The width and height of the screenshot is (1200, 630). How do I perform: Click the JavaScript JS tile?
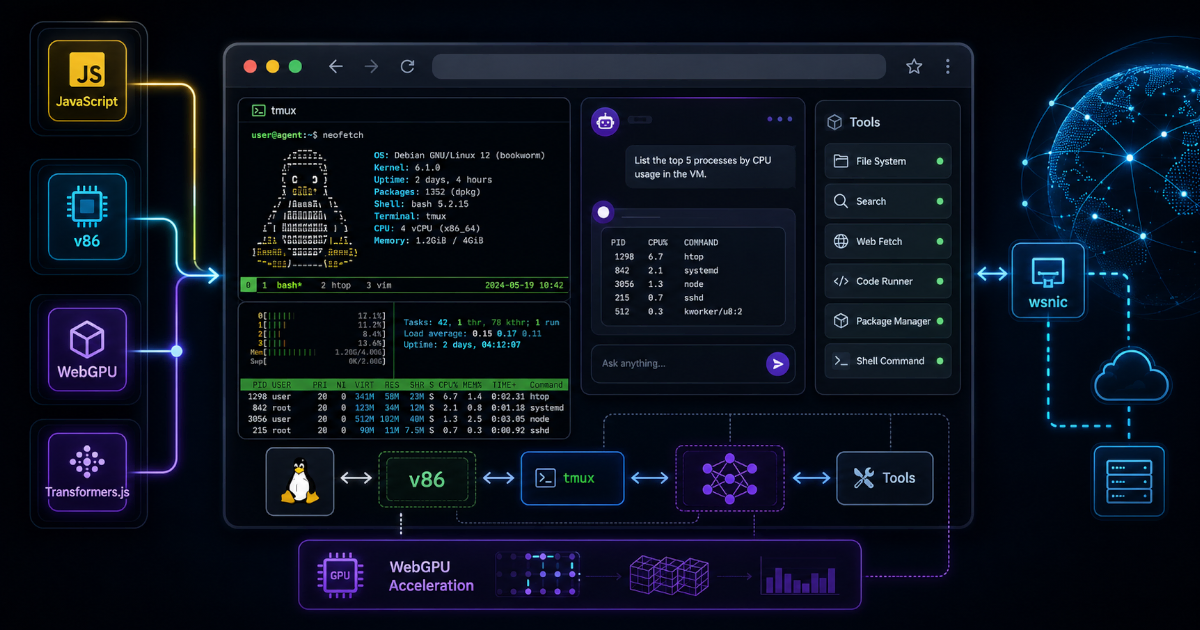pyautogui.click(x=88, y=81)
